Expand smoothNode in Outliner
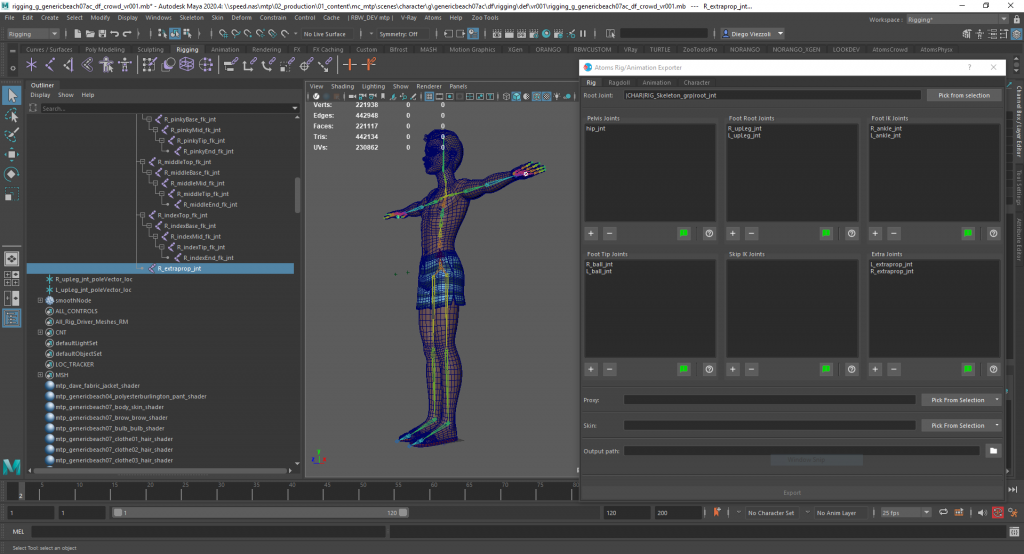Image resolution: width=1024 pixels, height=554 pixels. click(x=40, y=301)
